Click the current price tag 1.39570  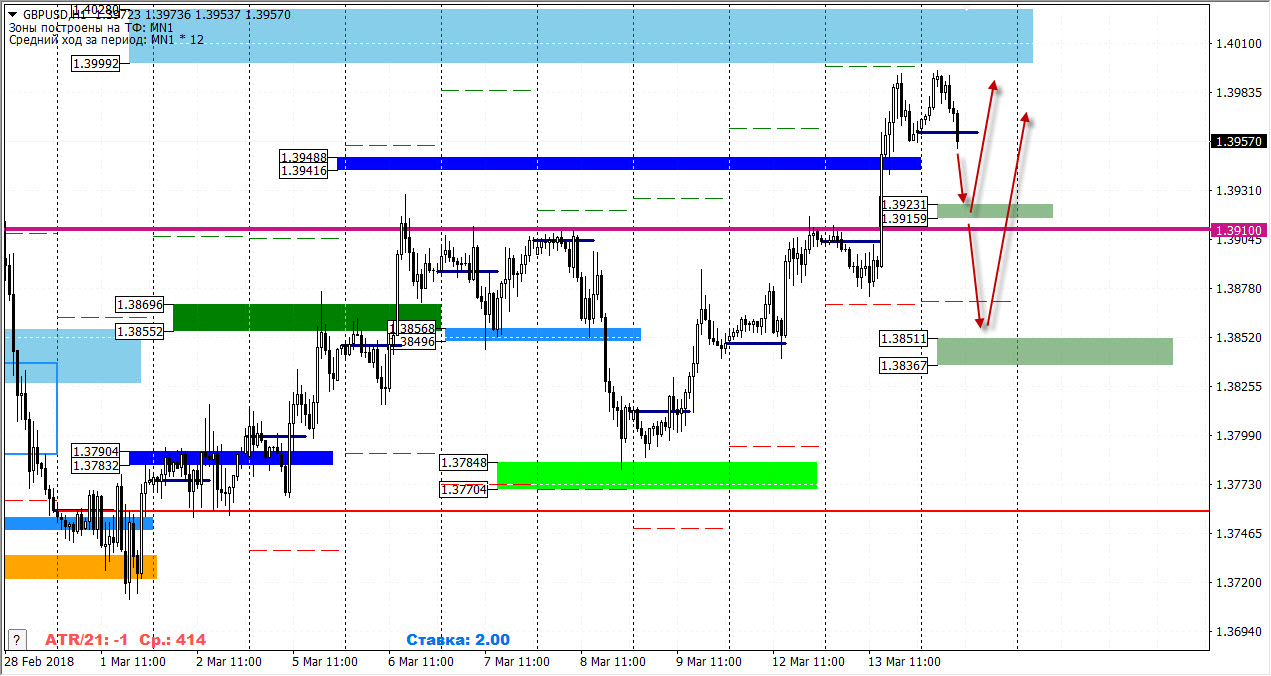click(1240, 141)
